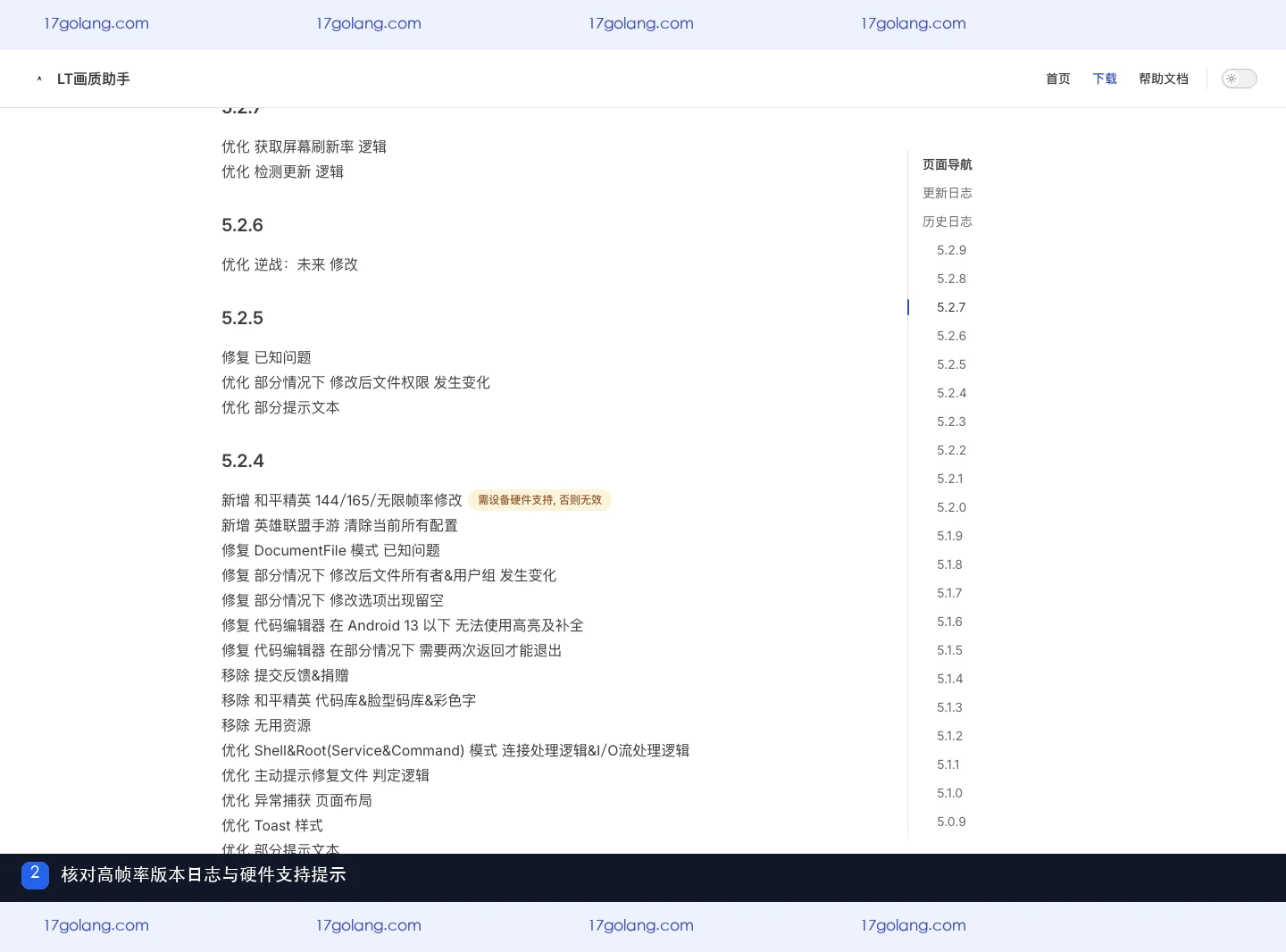1286x952 pixels.
Task: Click 新增 英雄联盟手游 清除当前所有配置 line
Action: point(339,525)
